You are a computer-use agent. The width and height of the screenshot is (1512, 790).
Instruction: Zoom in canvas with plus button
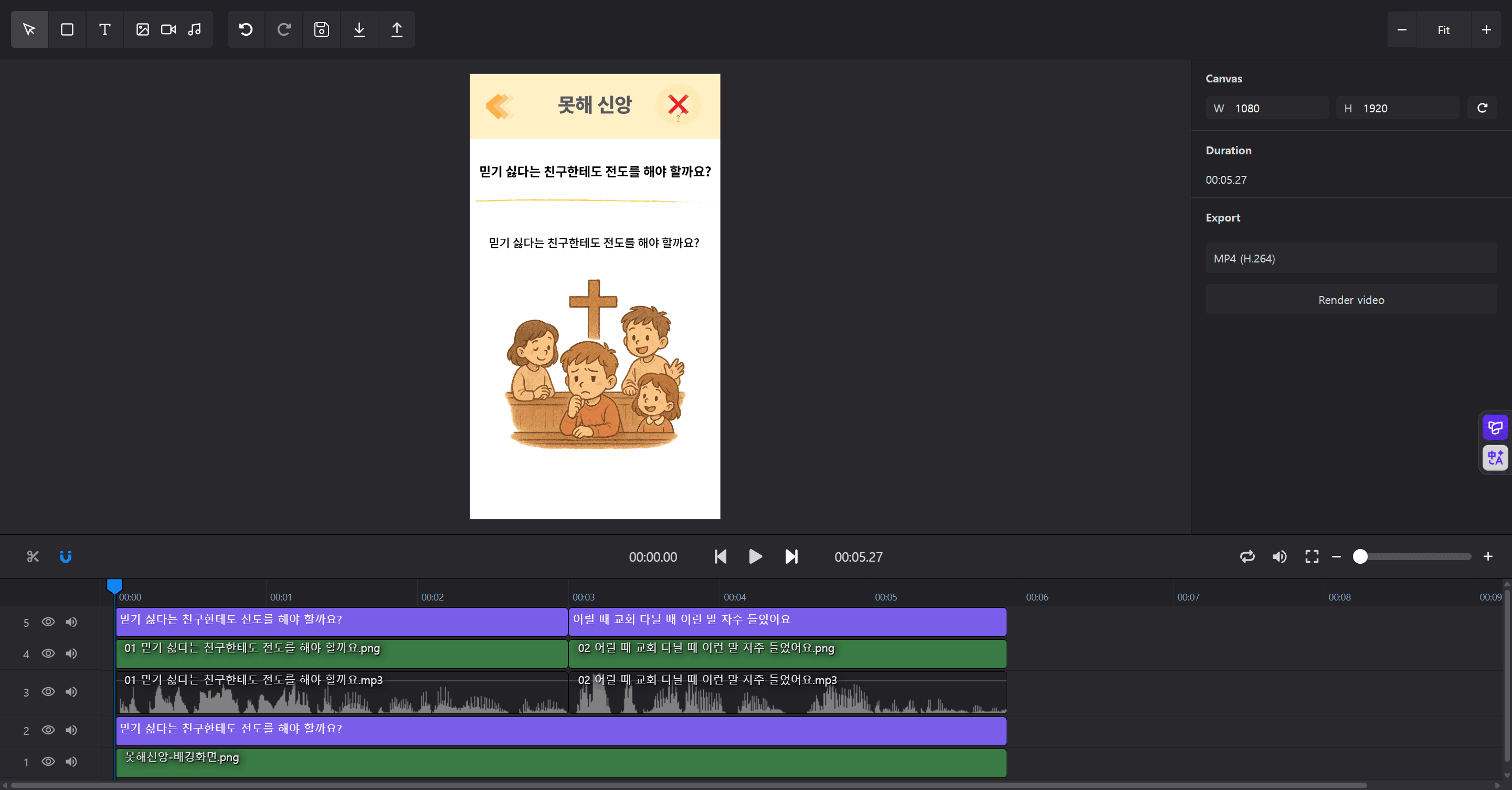(x=1486, y=30)
